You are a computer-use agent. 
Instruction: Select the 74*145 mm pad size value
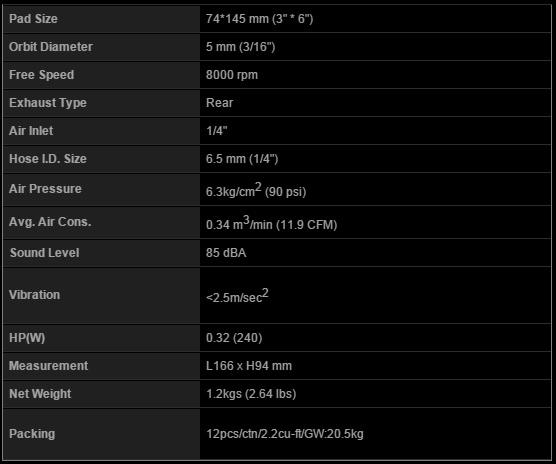259,19
